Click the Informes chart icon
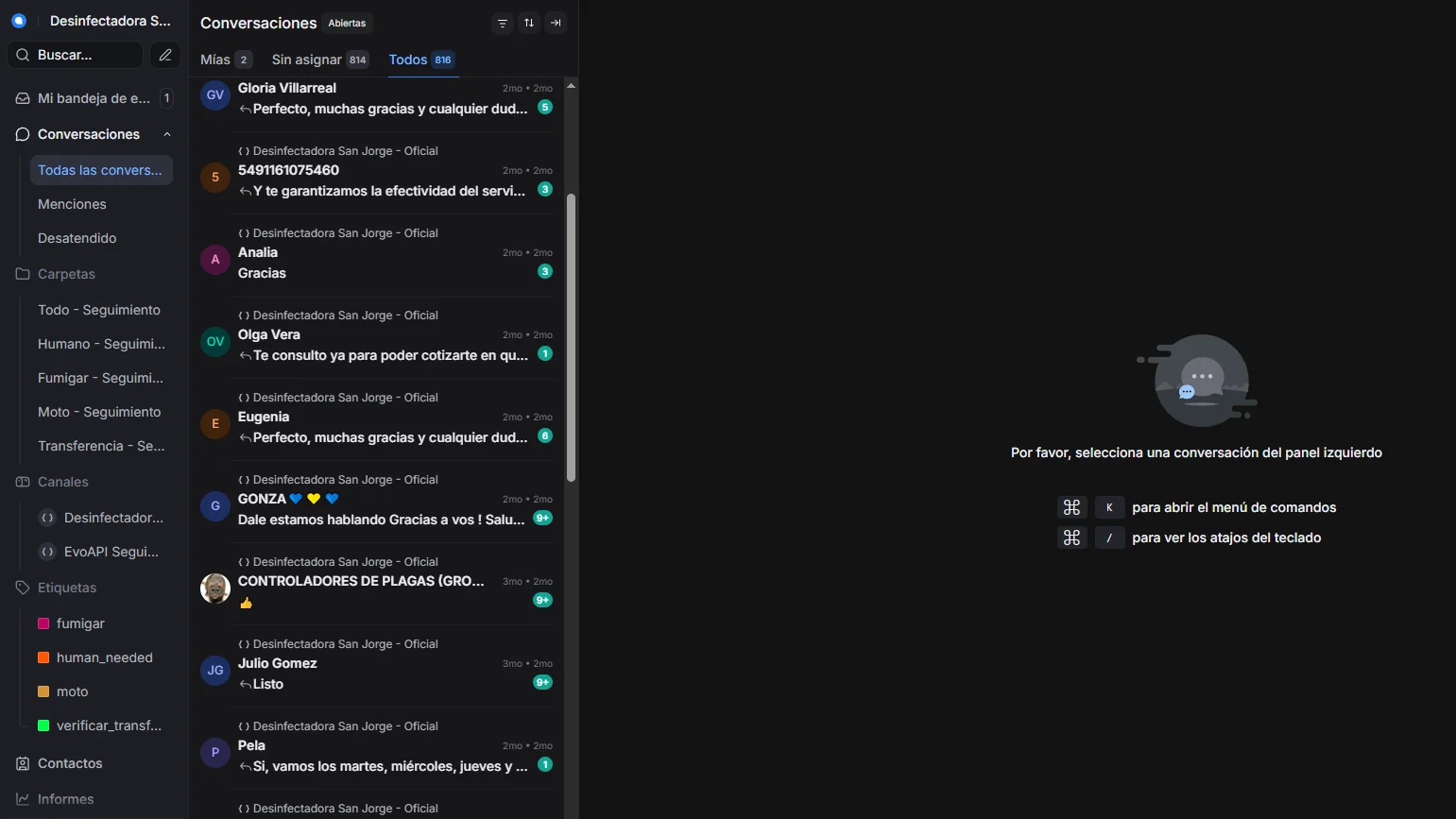Screen dimensions: 1456x819 coord(23,799)
